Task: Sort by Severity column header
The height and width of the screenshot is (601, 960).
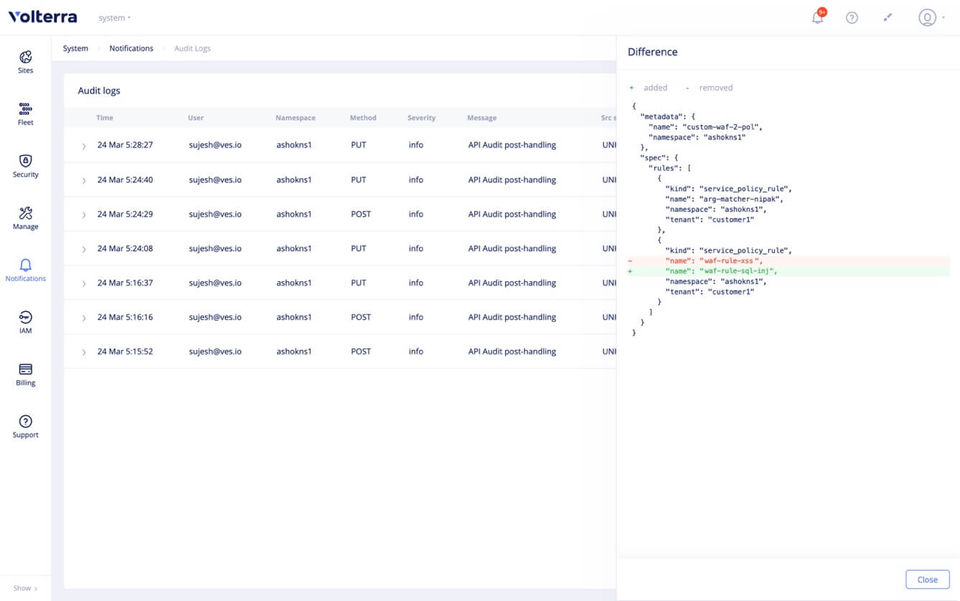Action: coord(421,118)
